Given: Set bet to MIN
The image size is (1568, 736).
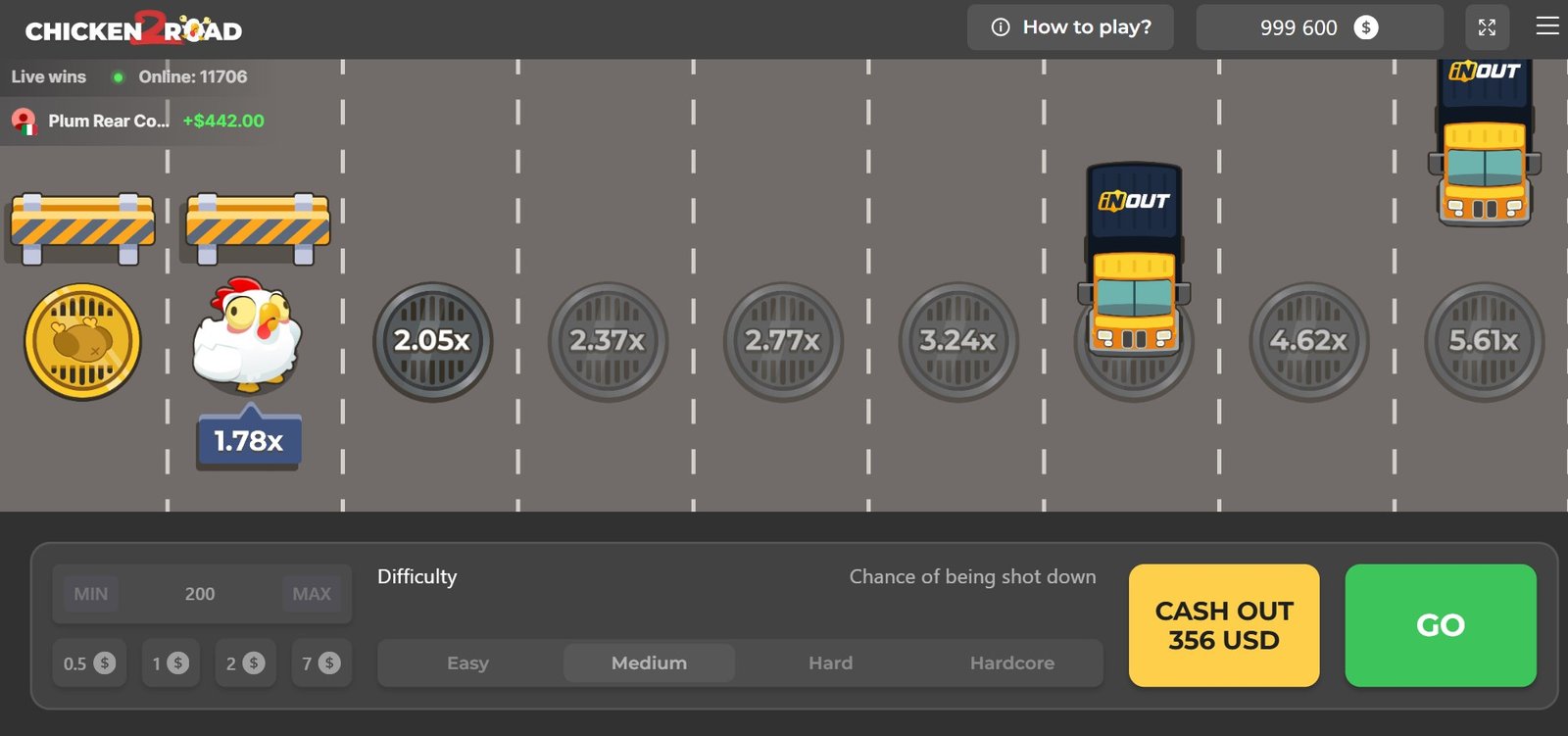Looking at the screenshot, I should tap(91, 594).
